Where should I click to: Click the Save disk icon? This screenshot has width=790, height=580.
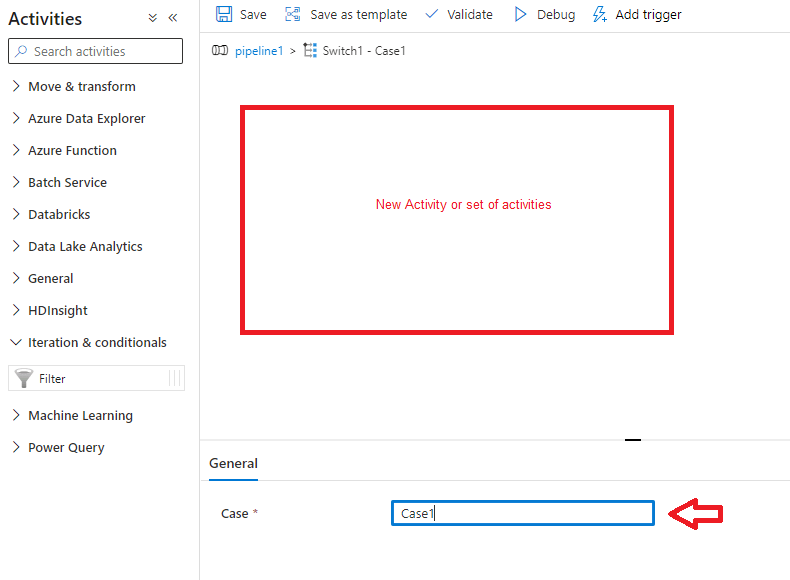point(224,14)
